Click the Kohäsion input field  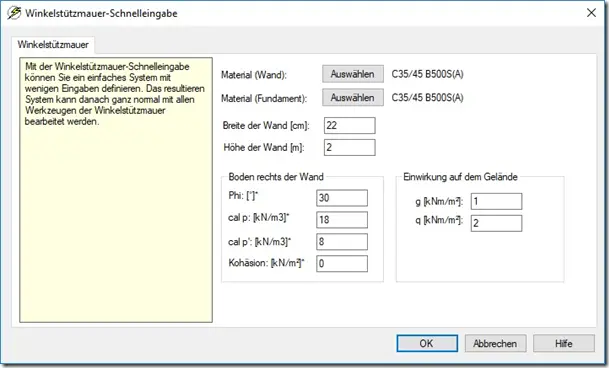tap(342, 263)
